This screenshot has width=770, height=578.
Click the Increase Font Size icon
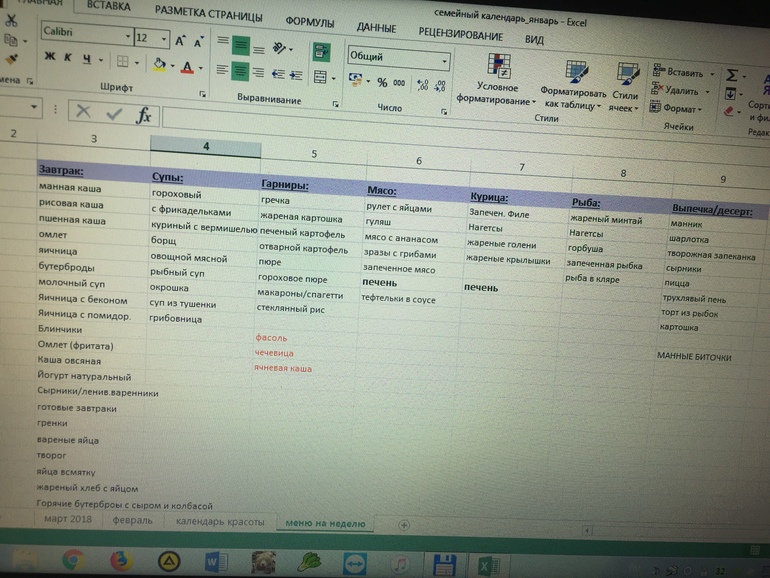[181, 41]
